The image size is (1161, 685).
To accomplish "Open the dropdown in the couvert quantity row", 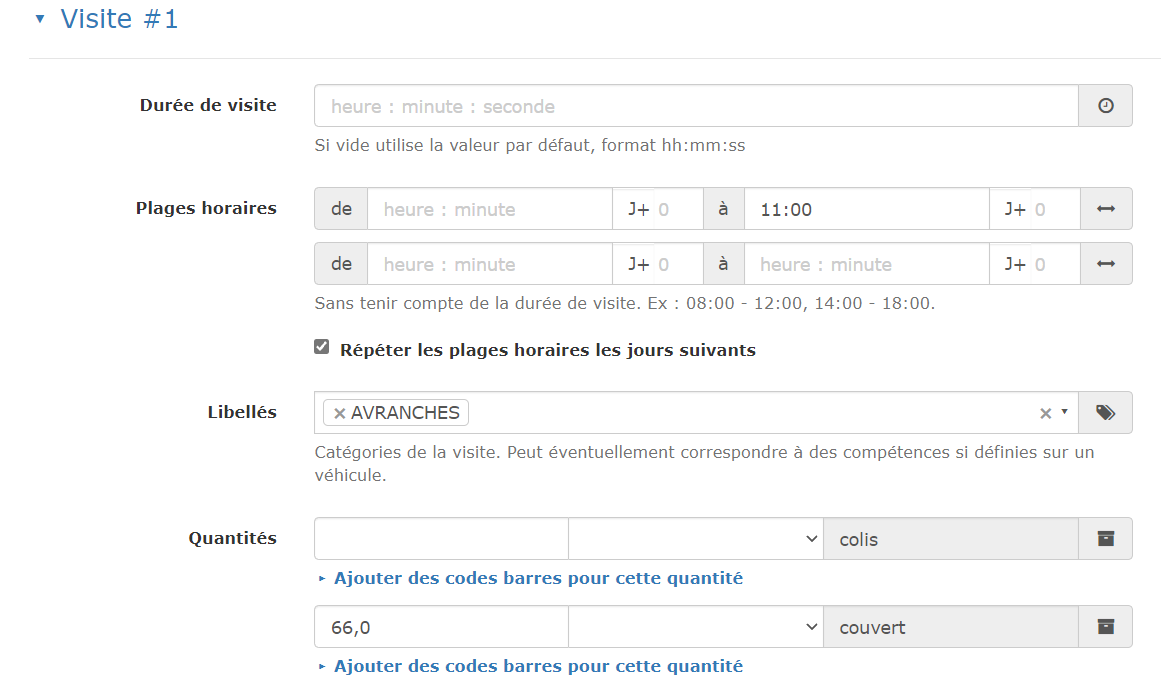I will tap(696, 627).
